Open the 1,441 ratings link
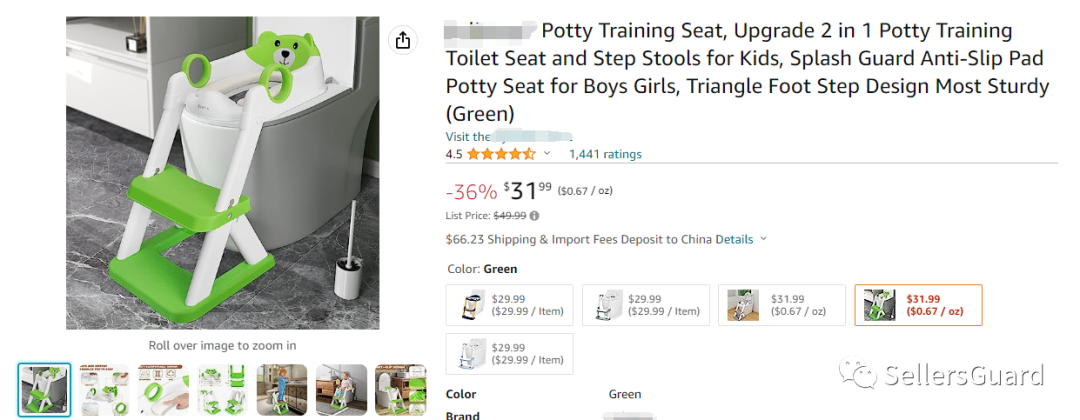This screenshot has height=420, width=1080. [x=605, y=154]
